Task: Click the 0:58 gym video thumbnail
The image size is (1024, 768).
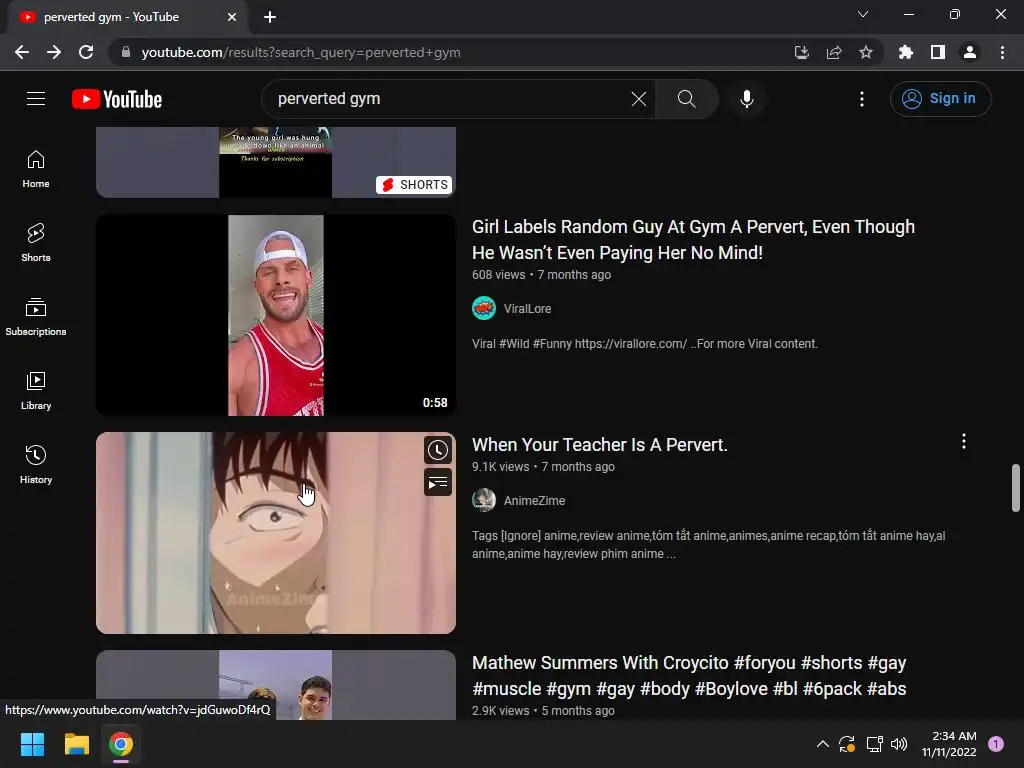Action: tap(276, 315)
